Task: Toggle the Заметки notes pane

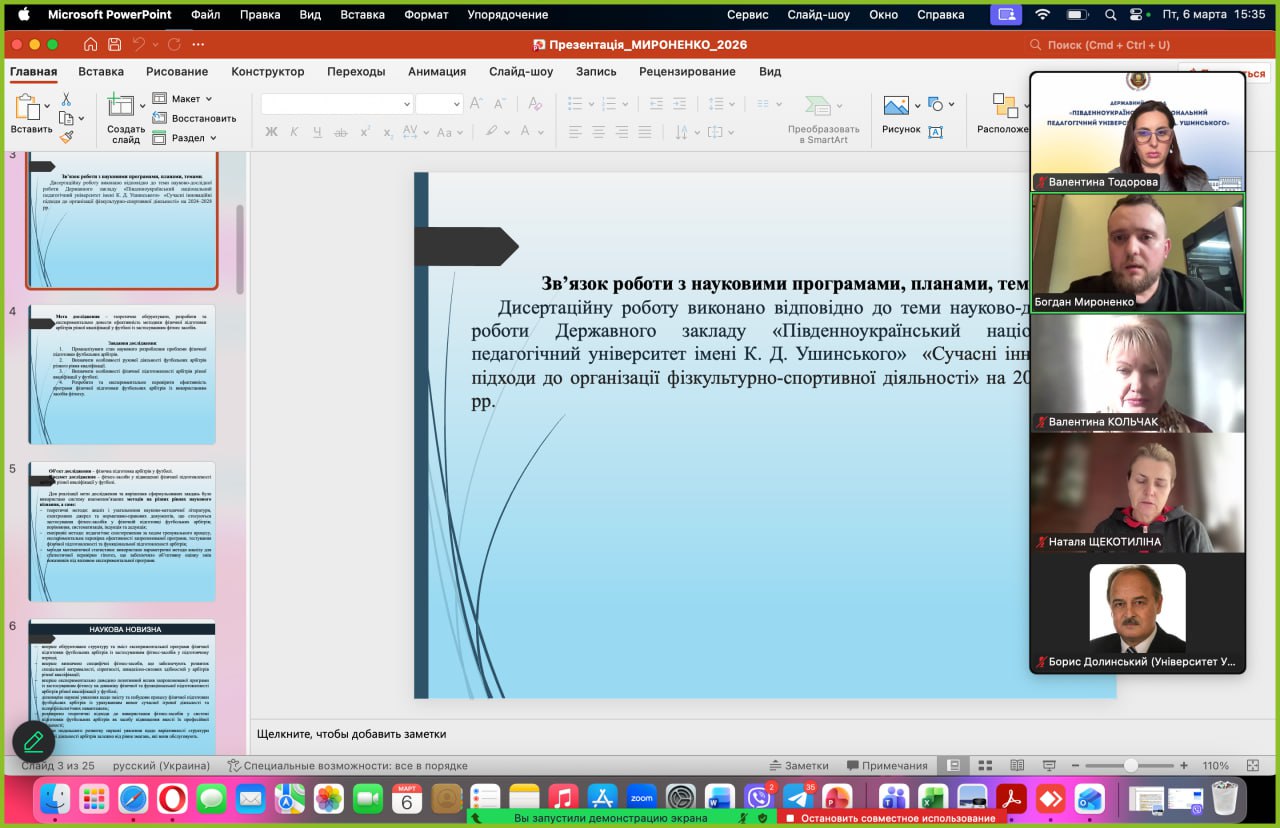Action: [x=797, y=765]
